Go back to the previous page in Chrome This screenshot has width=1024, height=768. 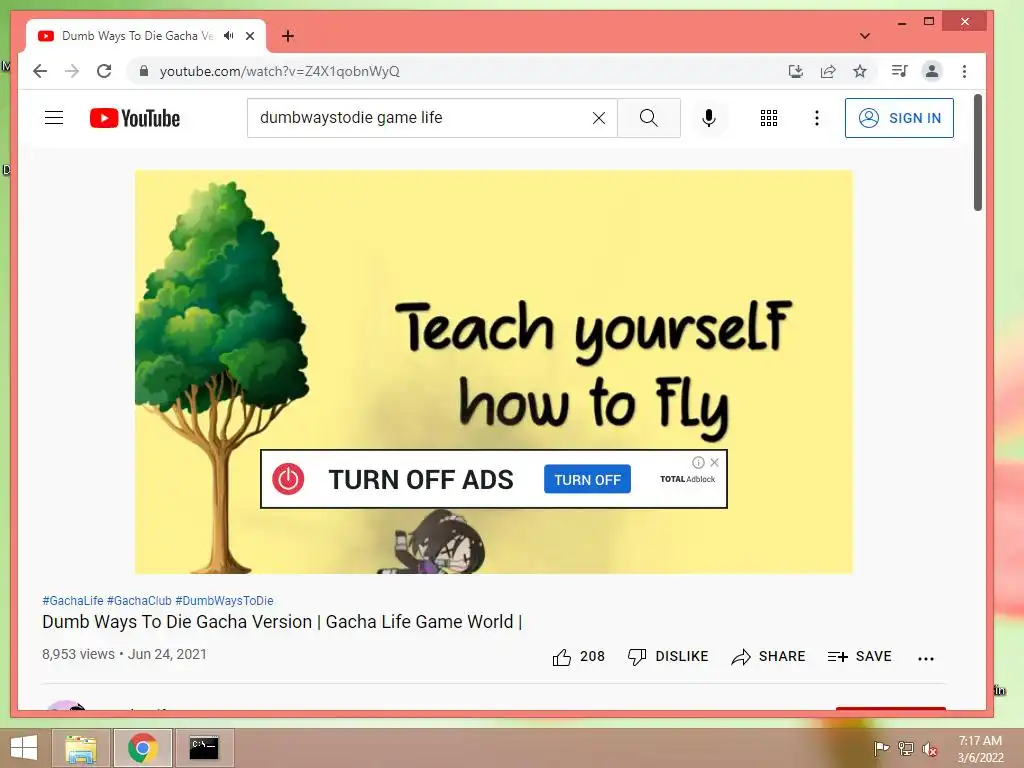point(40,71)
